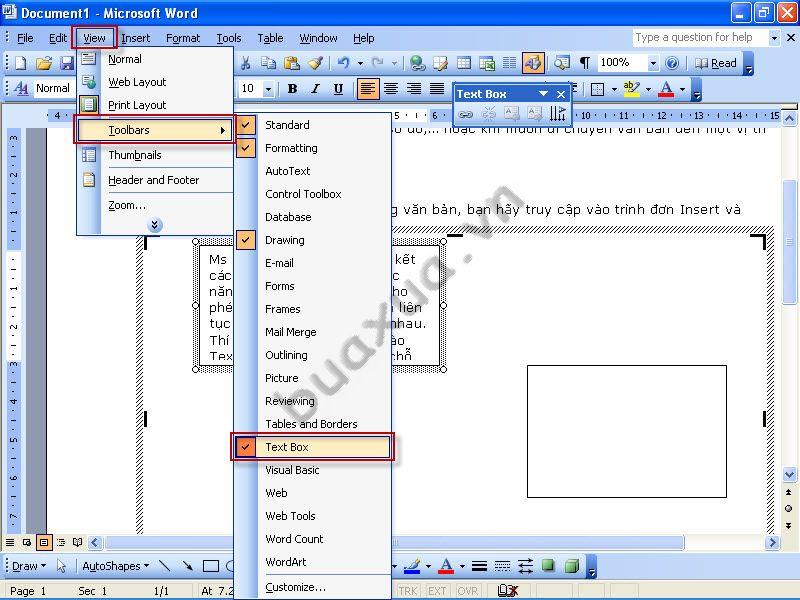800x600 pixels.
Task: Click the Undo arrow icon
Action: pyautogui.click(x=344, y=63)
